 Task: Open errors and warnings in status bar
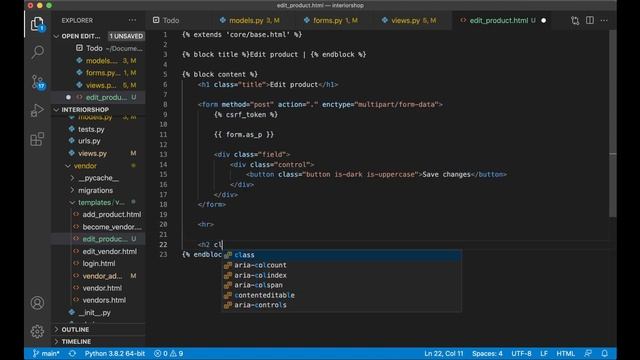click(168, 353)
